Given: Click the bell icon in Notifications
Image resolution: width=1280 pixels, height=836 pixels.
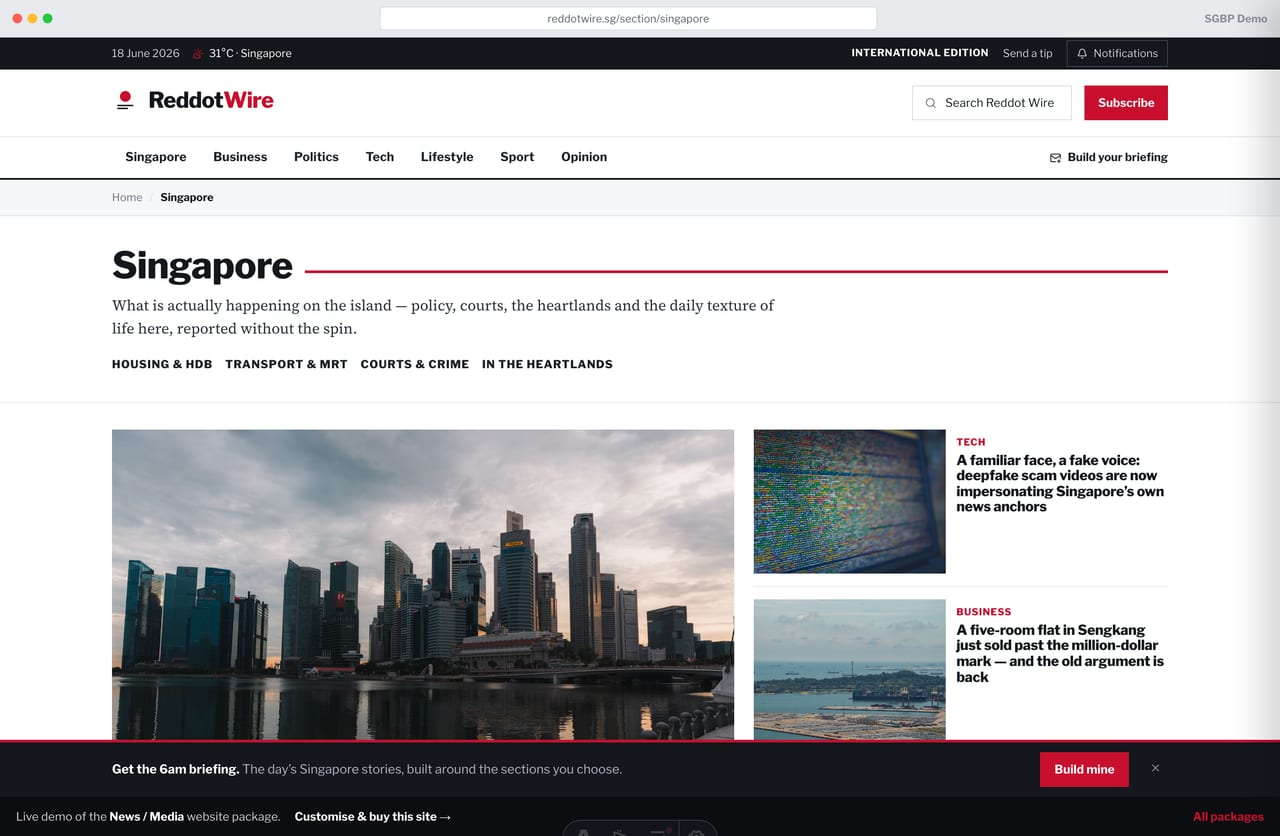Looking at the screenshot, I should coord(1082,54).
